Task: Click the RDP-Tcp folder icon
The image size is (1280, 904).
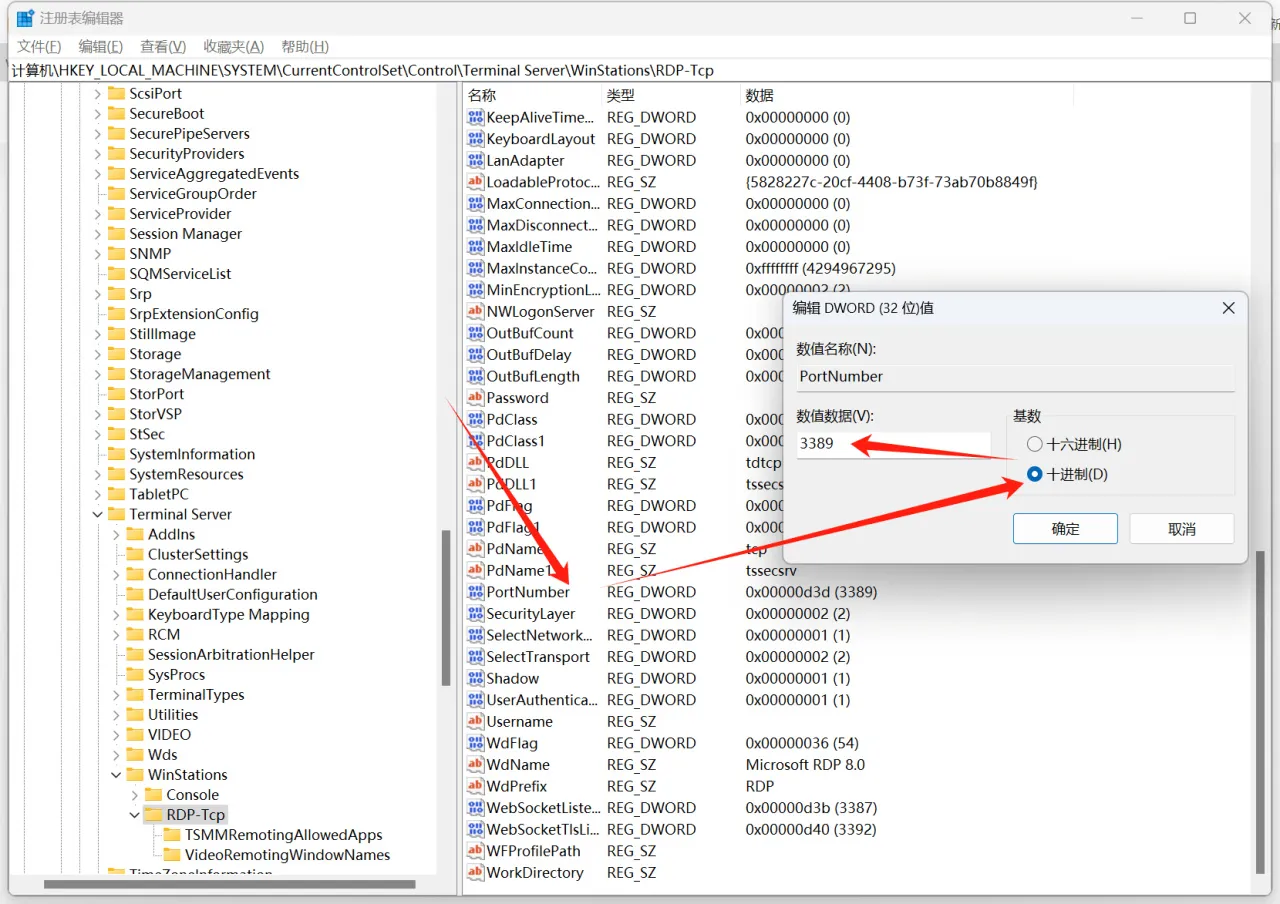Action: coord(153,815)
